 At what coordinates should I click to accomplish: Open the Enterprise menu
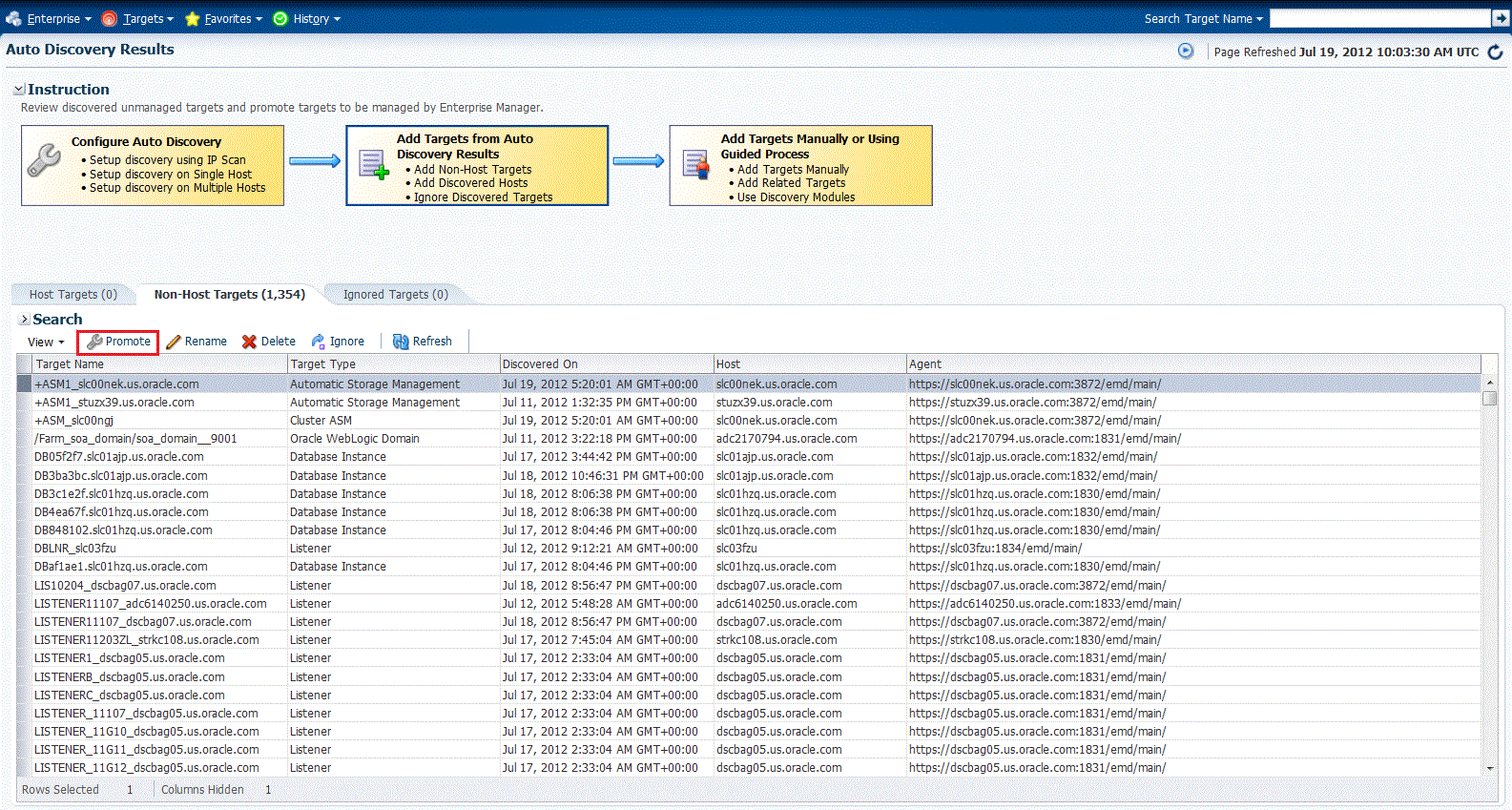pyautogui.click(x=59, y=18)
